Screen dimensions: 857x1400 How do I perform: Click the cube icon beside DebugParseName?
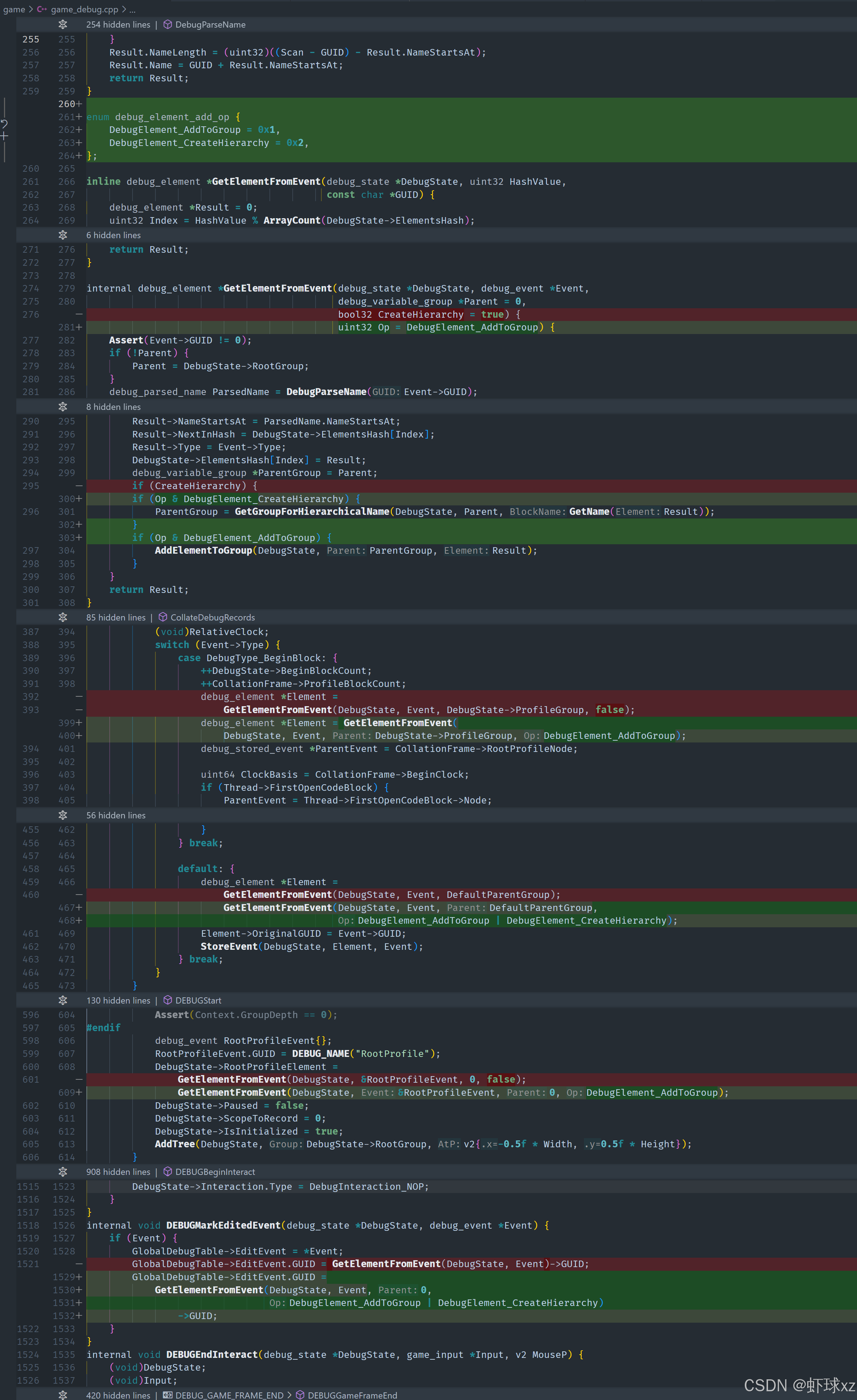tap(168, 24)
